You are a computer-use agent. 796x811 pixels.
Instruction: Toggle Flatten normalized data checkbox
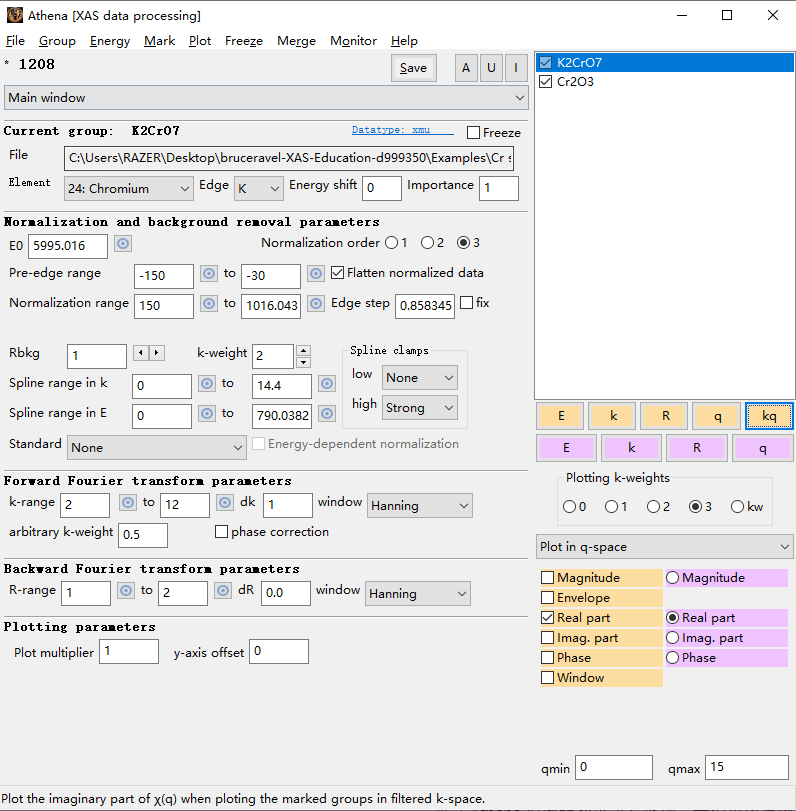[x=338, y=273]
